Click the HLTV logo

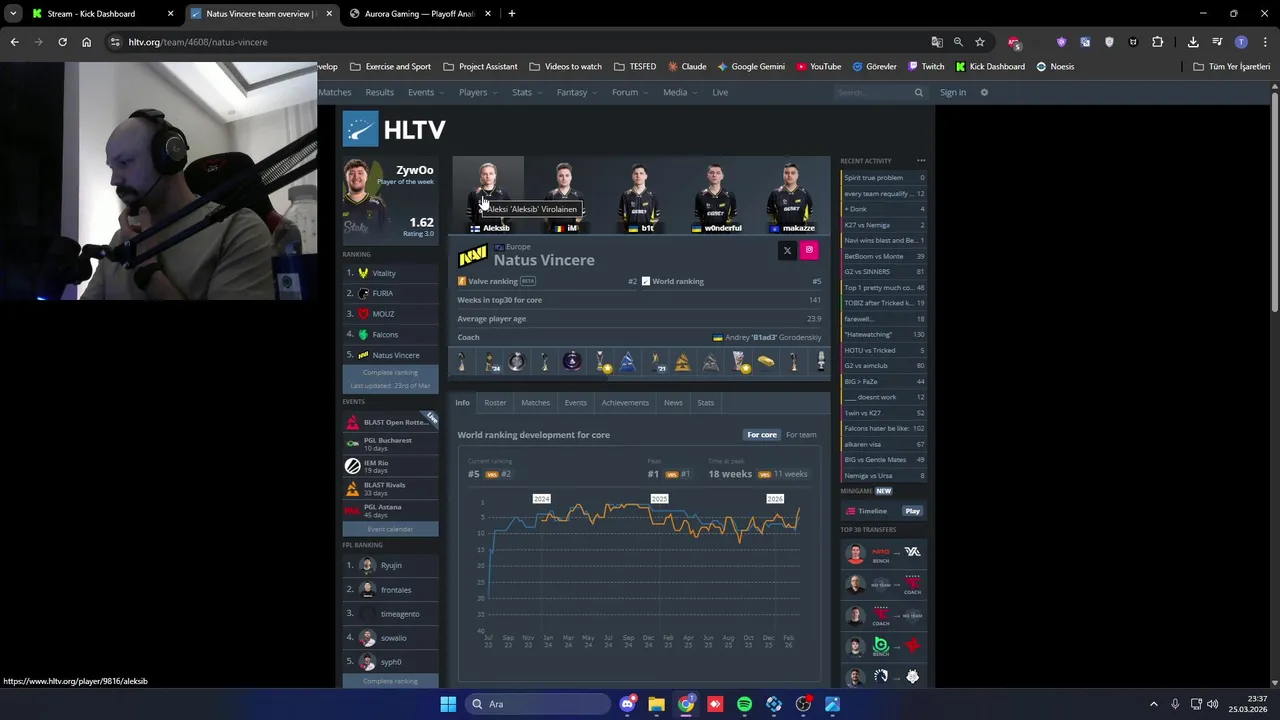click(x=394, y=129)
